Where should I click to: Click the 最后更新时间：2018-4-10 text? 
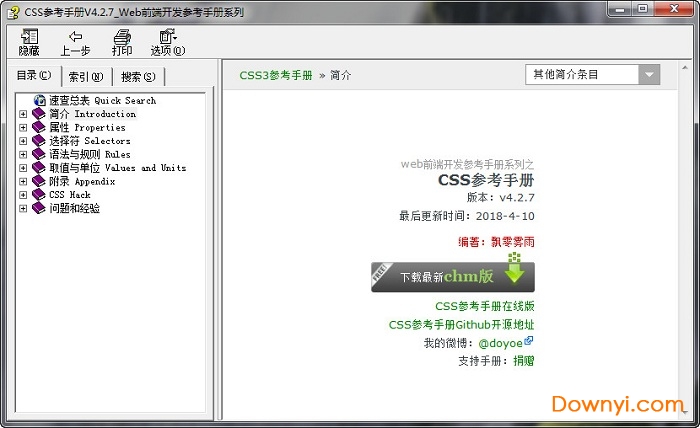(467, 216)
